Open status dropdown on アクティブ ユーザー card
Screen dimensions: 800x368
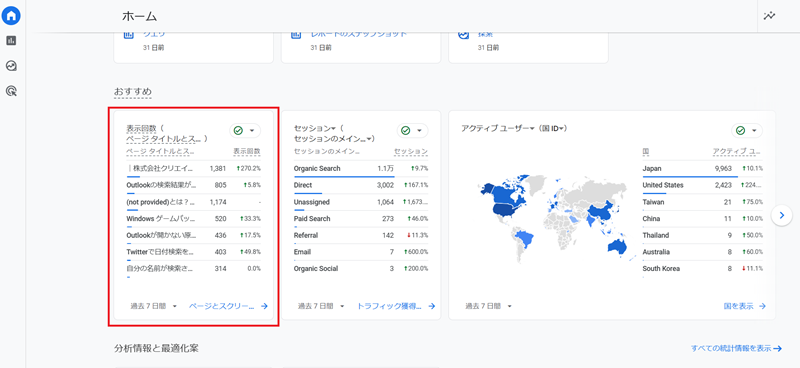(747, 131)
